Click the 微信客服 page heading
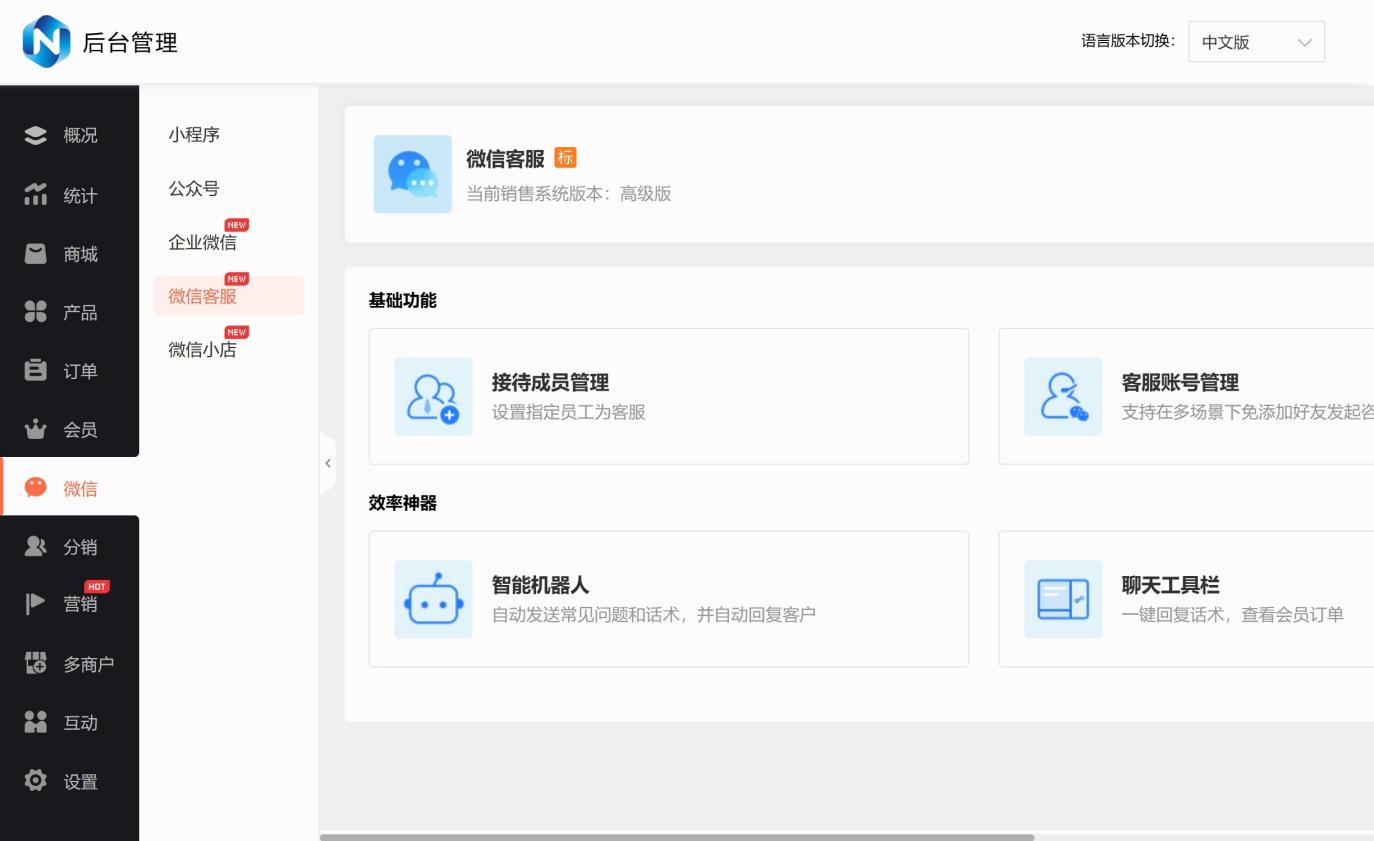Image resolution: width=1374 pixels, height=841 pixels. 505,159
